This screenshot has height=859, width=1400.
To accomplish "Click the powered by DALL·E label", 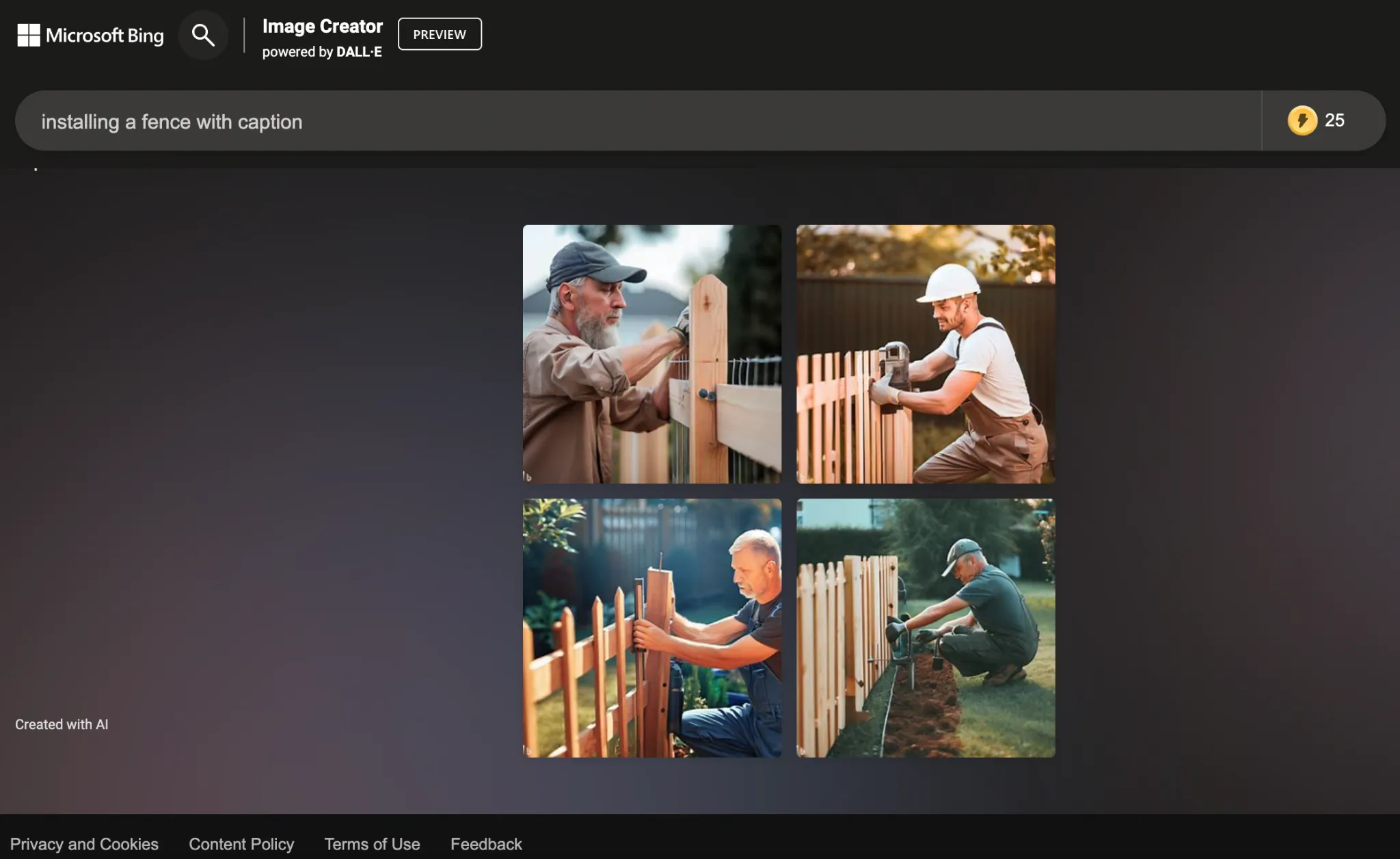I will (x=322, y=52).
